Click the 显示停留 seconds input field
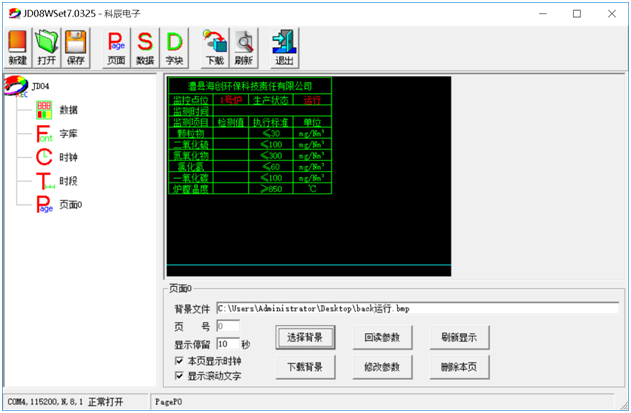631x413 pixels. pos(226,343)
